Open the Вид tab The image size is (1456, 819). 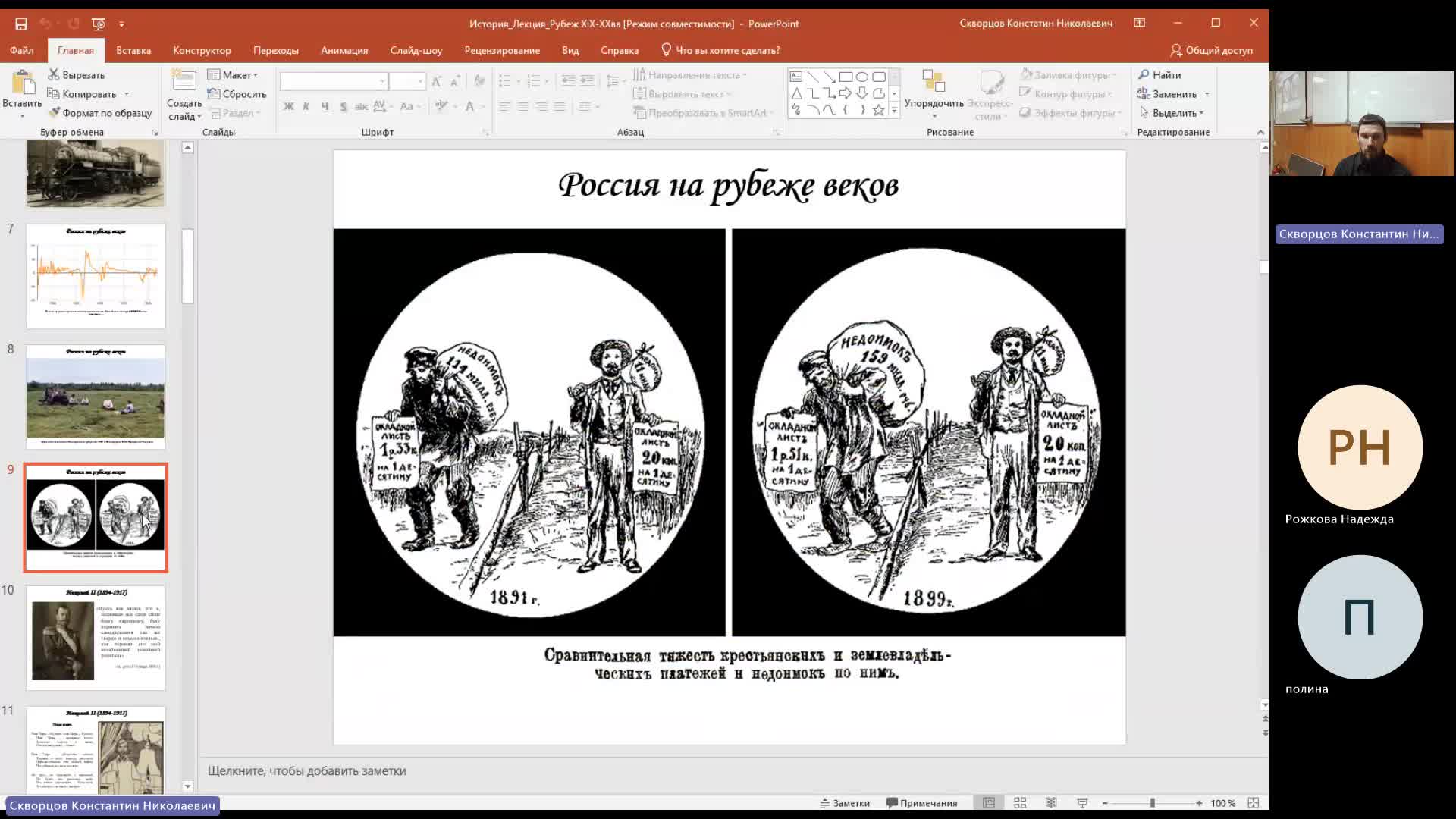(x=570, y=50)
